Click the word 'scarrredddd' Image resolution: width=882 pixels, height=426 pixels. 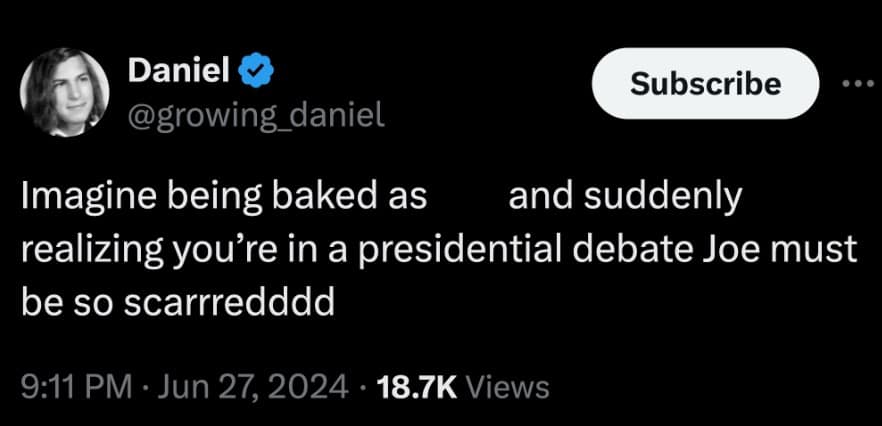click(x=227, y=299)
